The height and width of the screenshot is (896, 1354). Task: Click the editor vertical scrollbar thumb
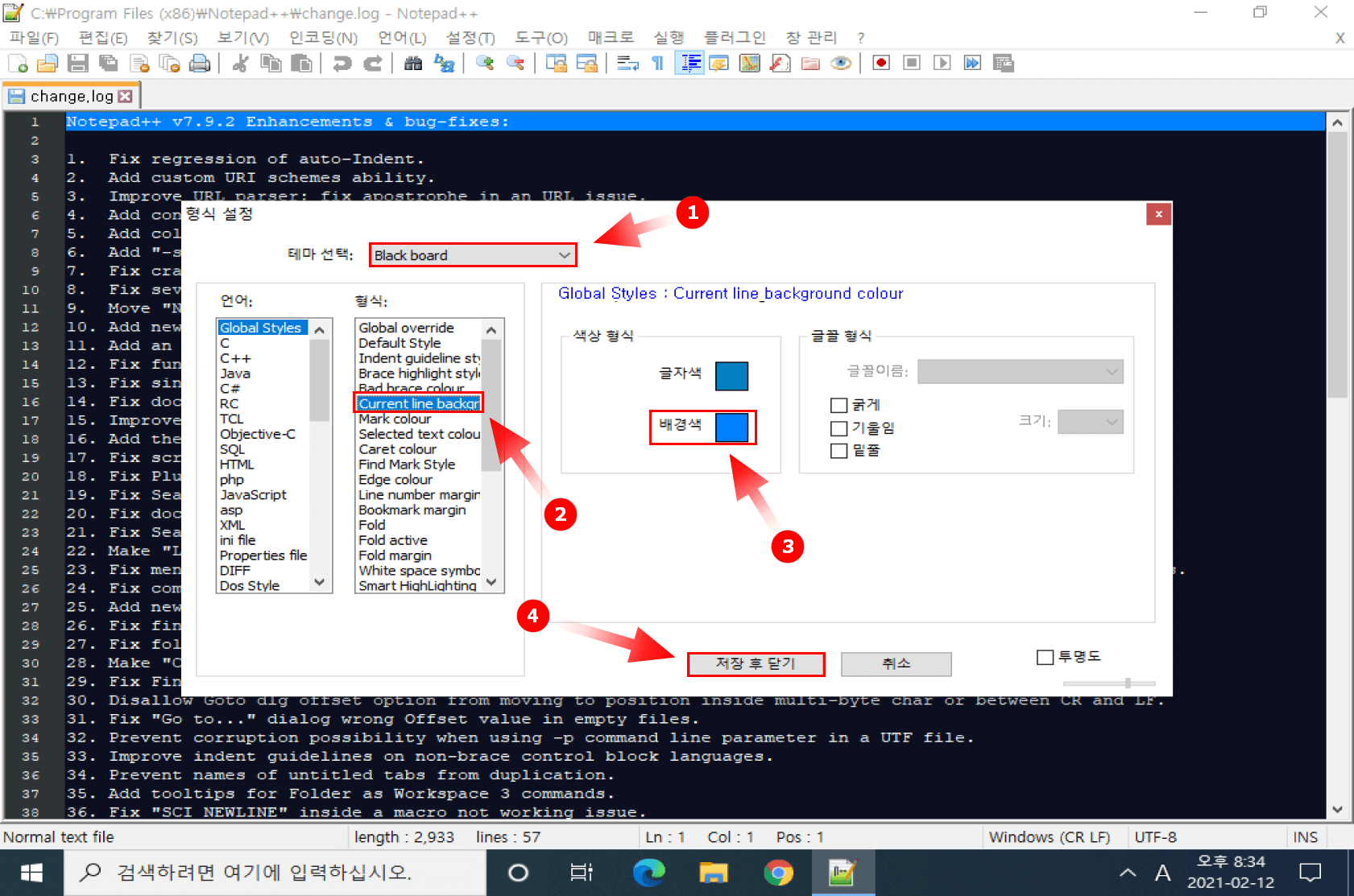click(1337, 266)
